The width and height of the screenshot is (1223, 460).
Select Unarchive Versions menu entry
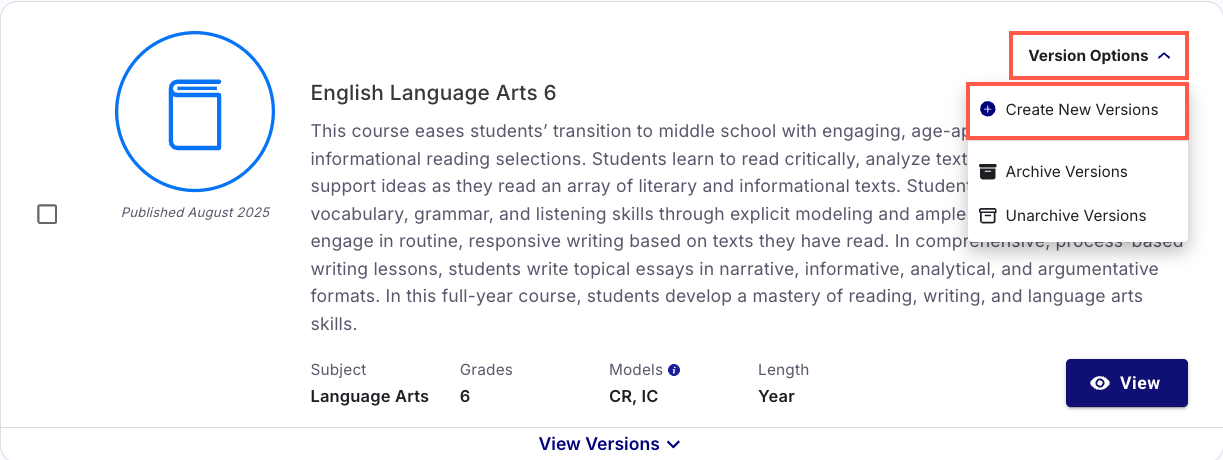[1077, 215]
